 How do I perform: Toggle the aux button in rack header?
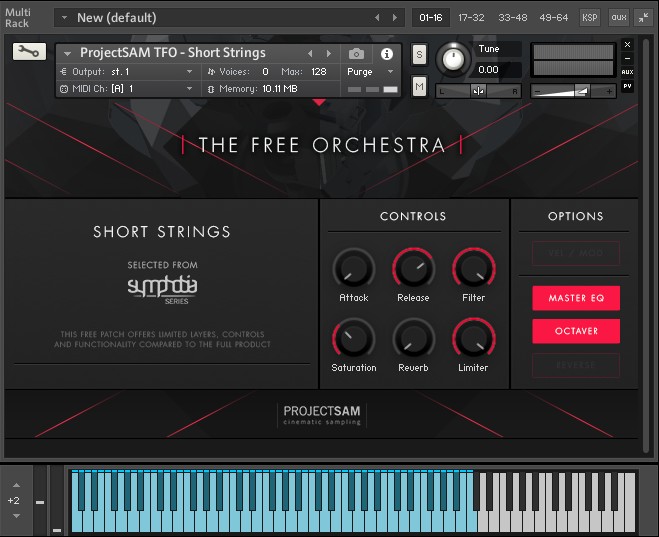click(x=619, y=18)
